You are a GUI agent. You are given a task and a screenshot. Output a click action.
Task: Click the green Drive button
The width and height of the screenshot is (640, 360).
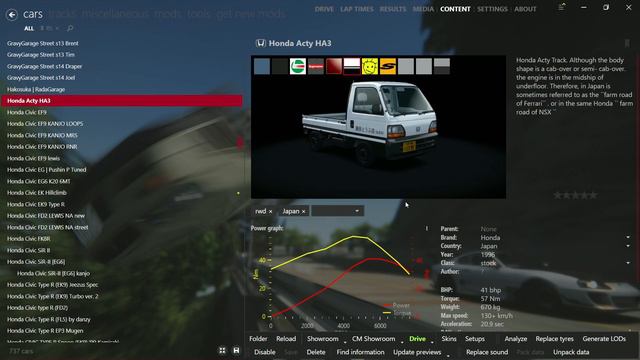pos(417,339)
